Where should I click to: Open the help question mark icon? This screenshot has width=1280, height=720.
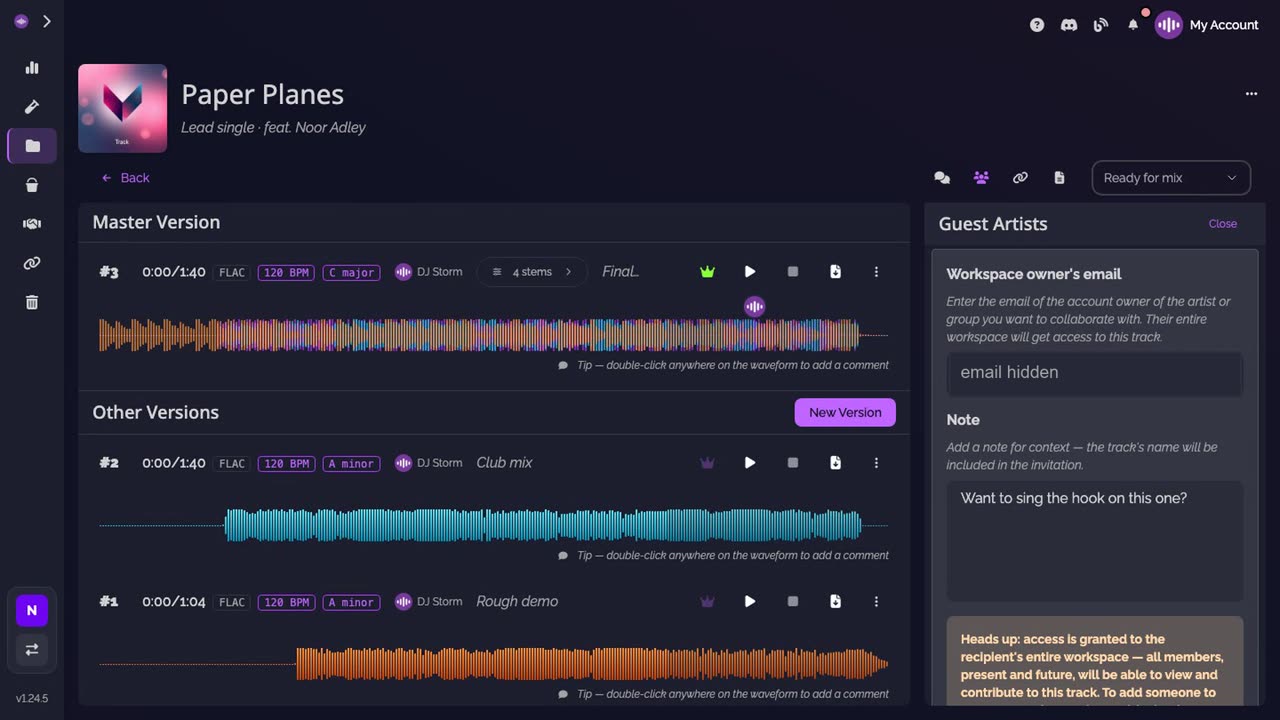tap(1037, 25)
